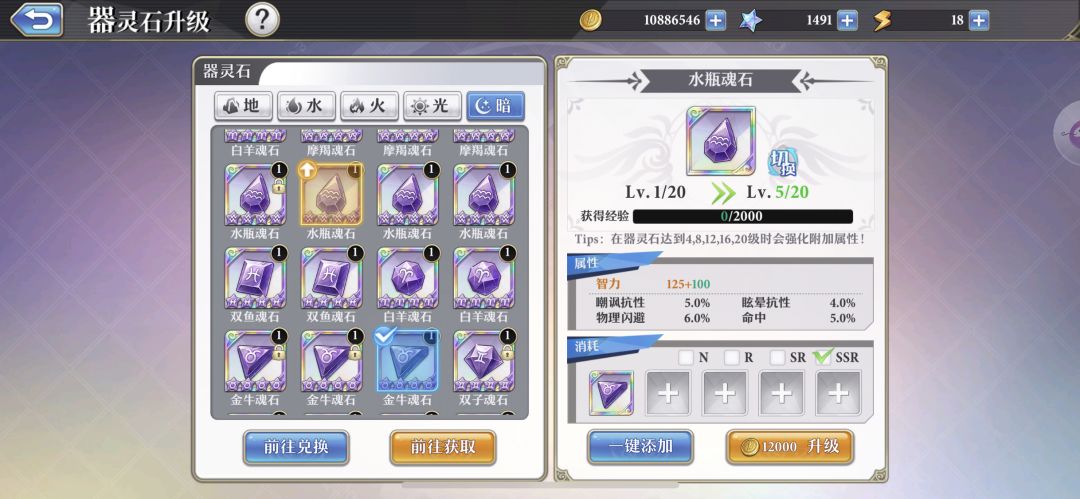Viewport: 1080px width, 499px height.
Task: Enable the N rarity checkbox
Action: pyautogui.click(x=686, y=358)
